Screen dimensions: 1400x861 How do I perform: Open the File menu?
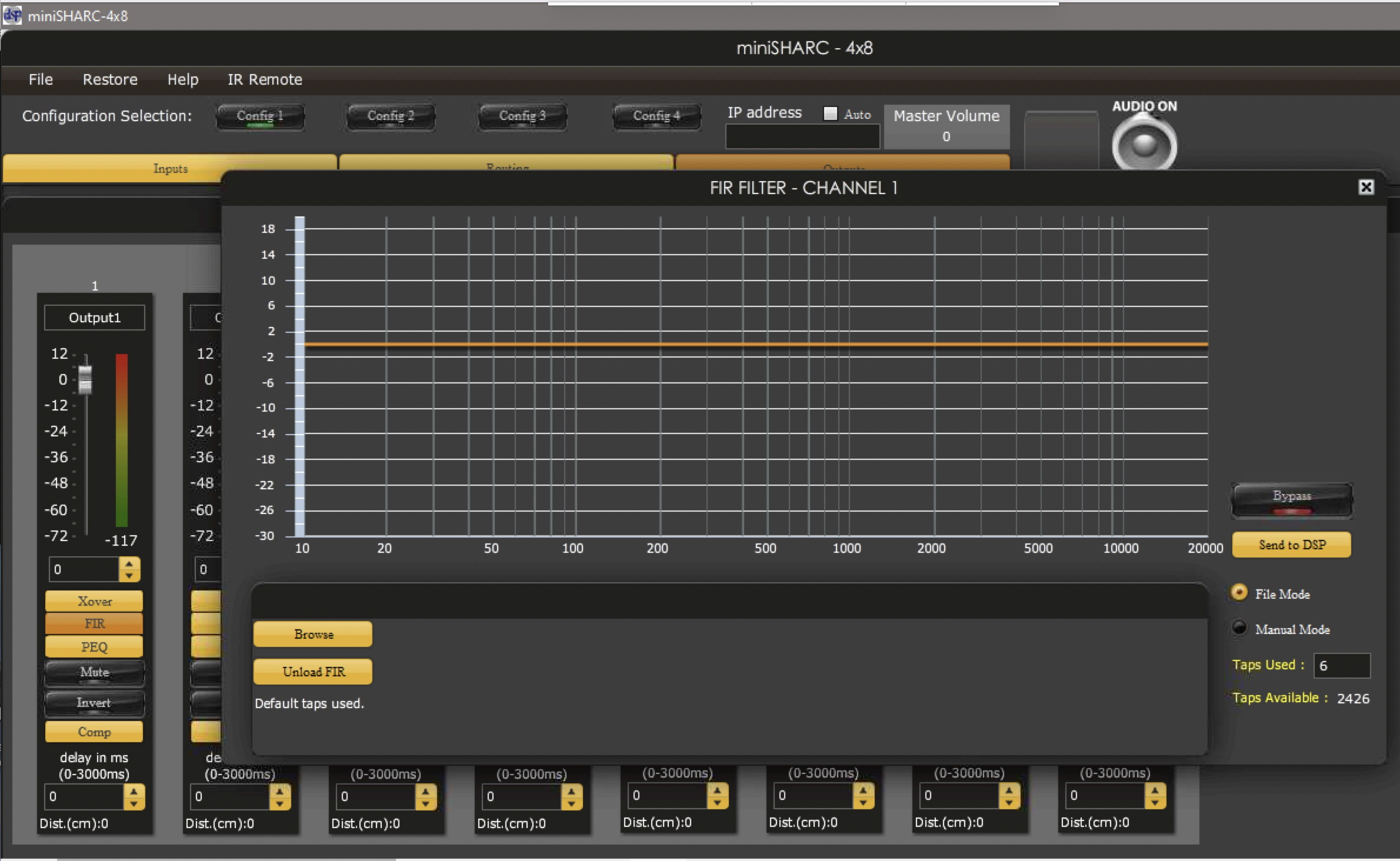41,79
